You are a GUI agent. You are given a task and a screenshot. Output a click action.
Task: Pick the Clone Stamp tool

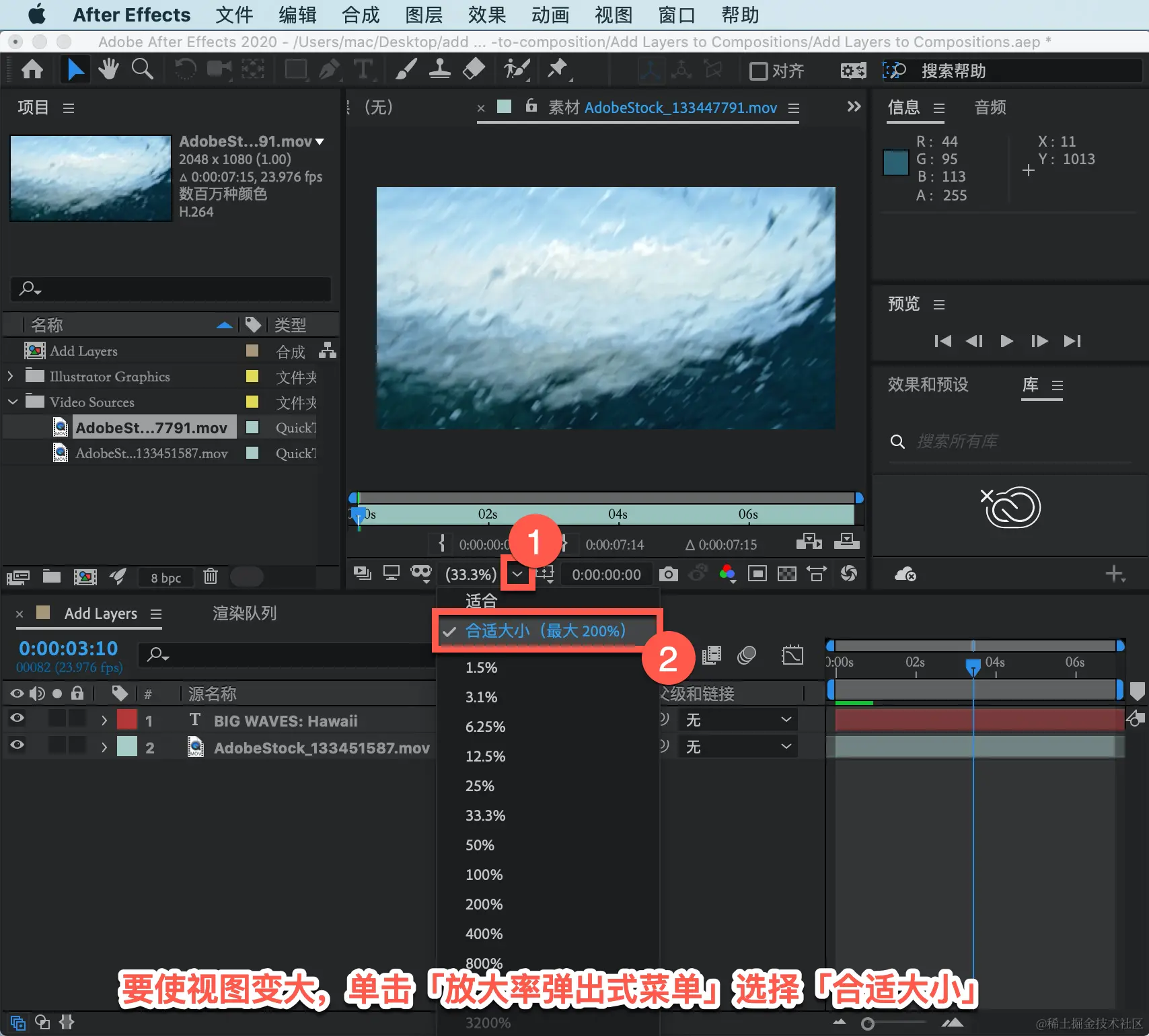pos(439,69)
